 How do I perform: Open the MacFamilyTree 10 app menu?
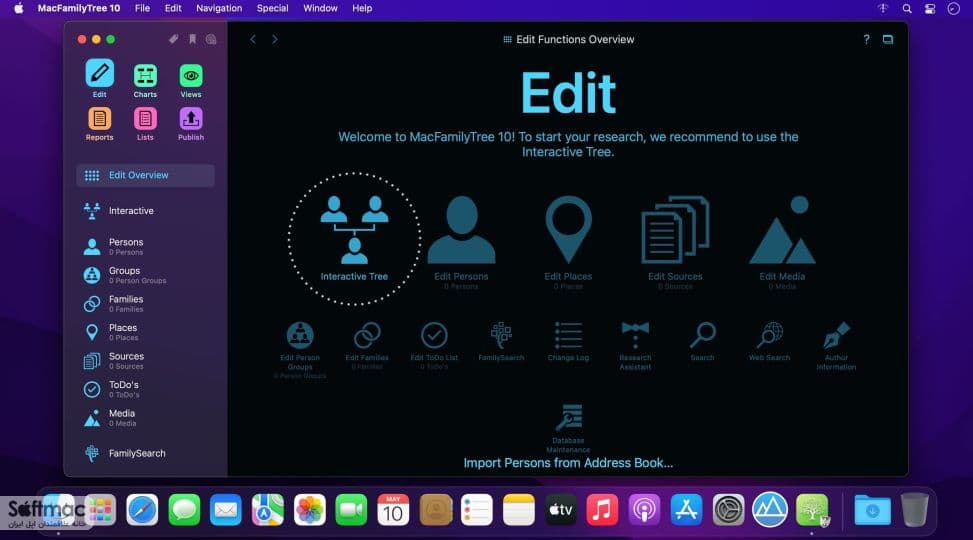click(79, 8)
